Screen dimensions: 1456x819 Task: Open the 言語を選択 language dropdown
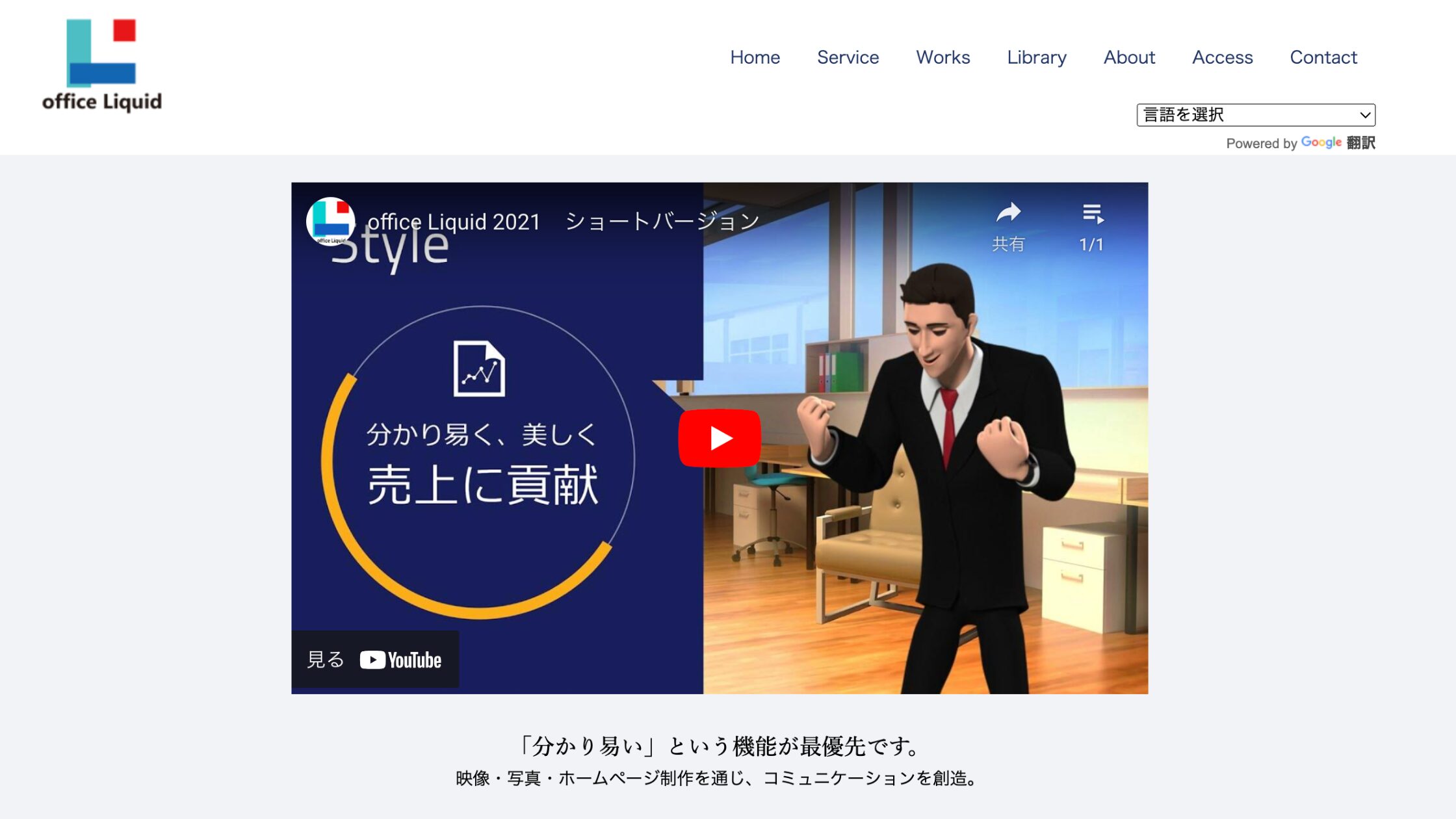click(1254, 114)
